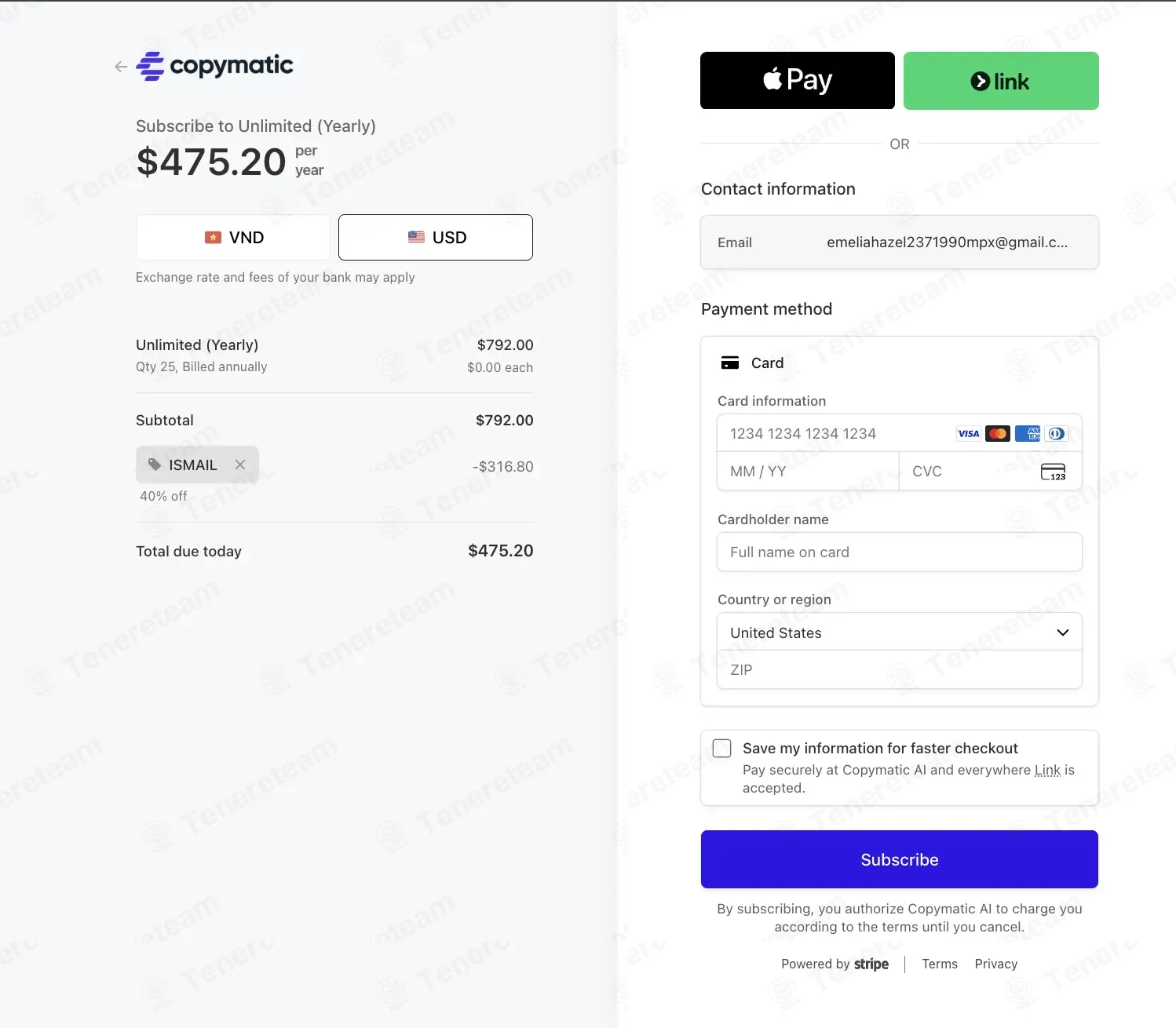Select USD currency option
This screenshot has width=1176, height=1028.
tap(436, 237)
